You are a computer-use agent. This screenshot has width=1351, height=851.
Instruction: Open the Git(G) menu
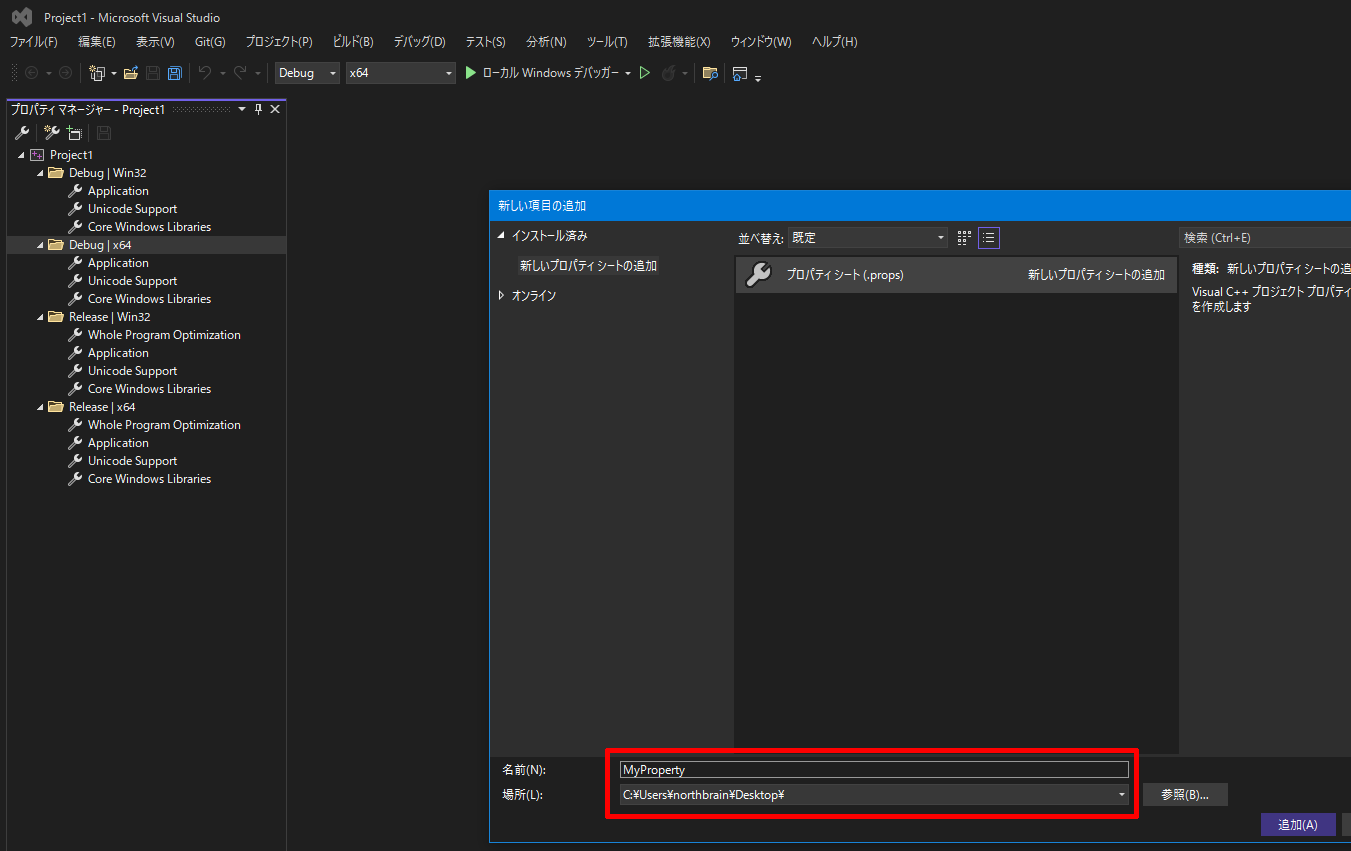pos(210,42)
